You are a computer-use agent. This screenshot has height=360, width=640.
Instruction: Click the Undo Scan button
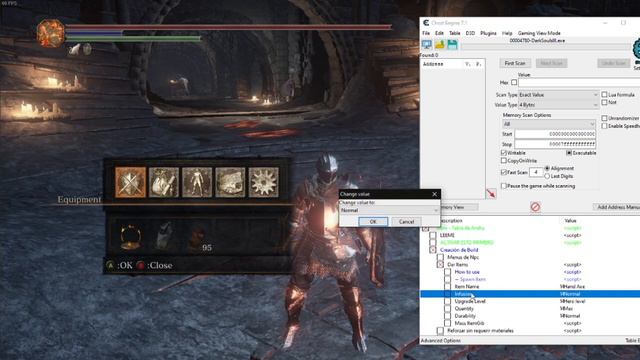point(613,63)
